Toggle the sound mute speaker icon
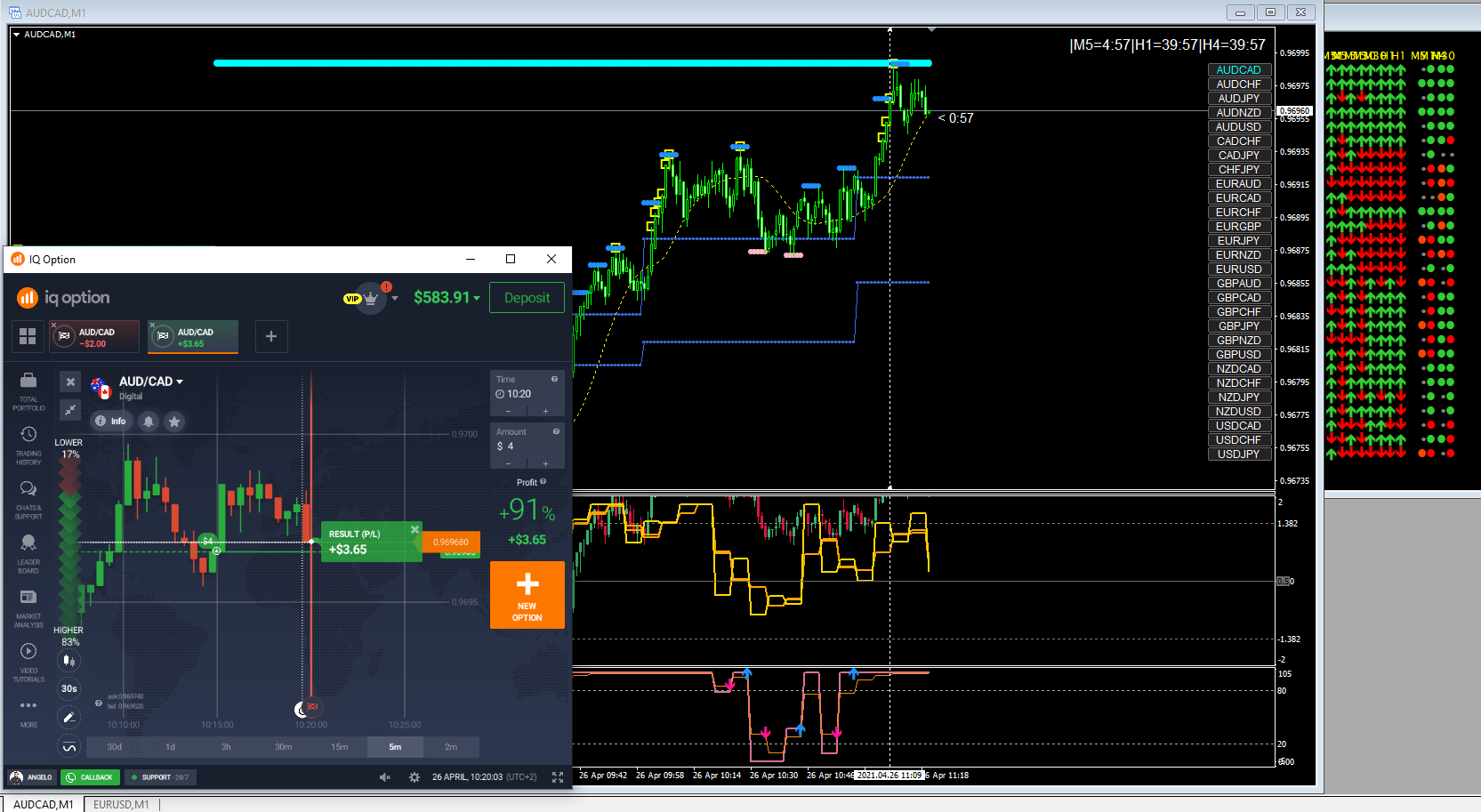The height and width of the screenshot is (812, 1481). (x=385, y=777)
